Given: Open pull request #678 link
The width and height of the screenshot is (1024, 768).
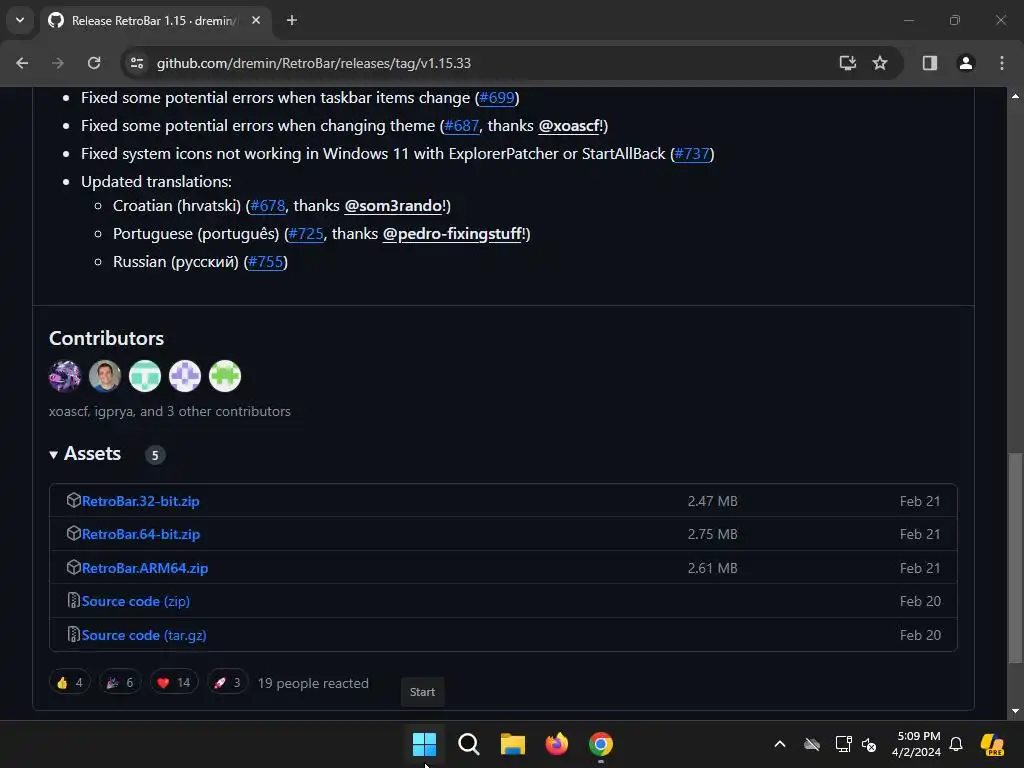Looking at the screenshot, I should [268, 206].
